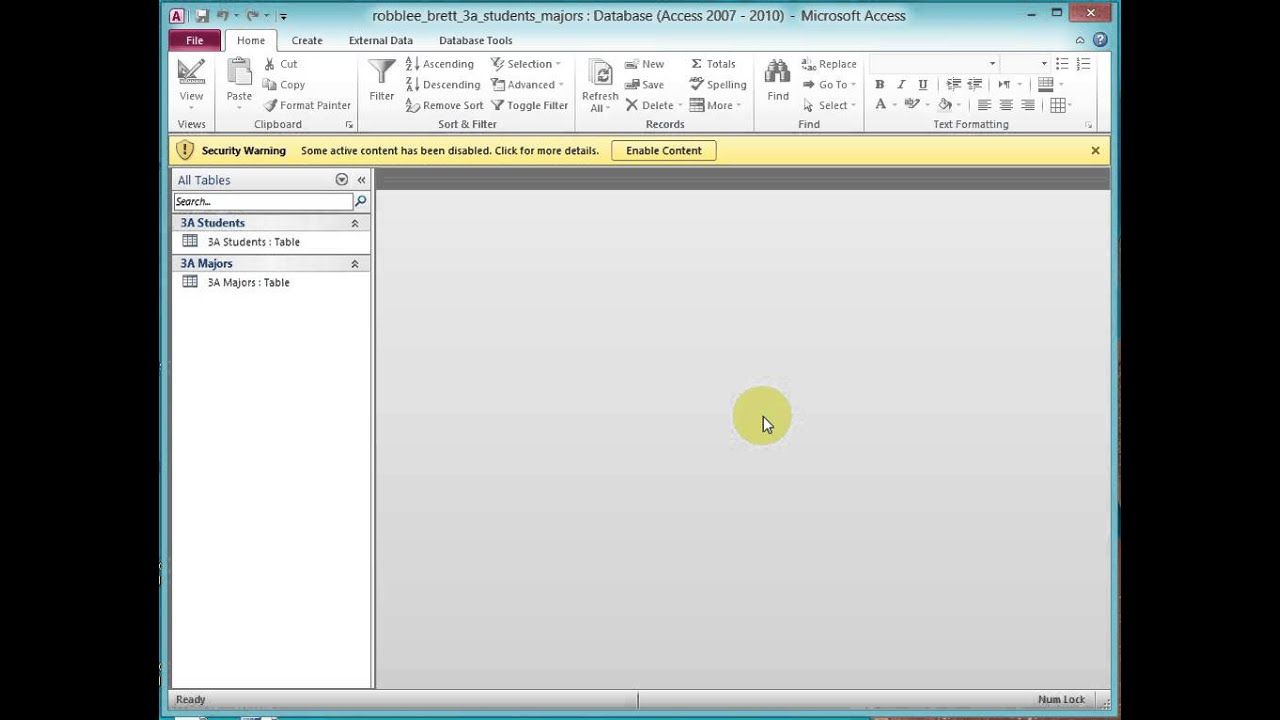Open the More records dropdown

click(x=716, y=105)
